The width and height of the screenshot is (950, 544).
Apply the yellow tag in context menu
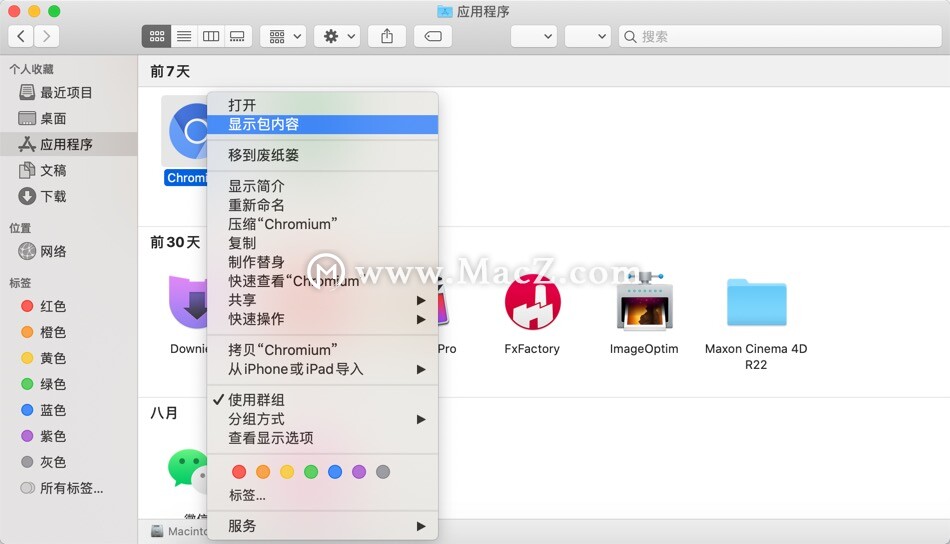(287, 472)
